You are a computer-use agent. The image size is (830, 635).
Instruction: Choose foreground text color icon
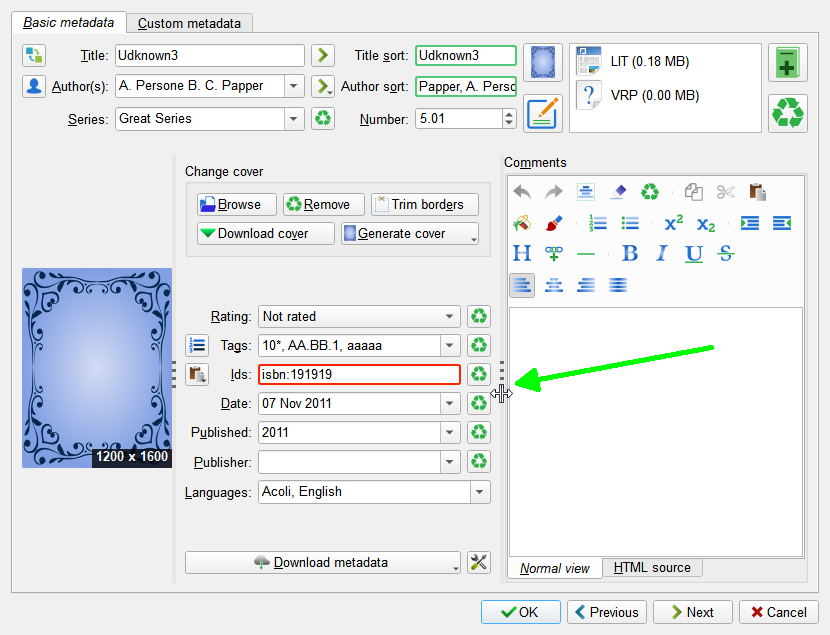coord(554,223)
